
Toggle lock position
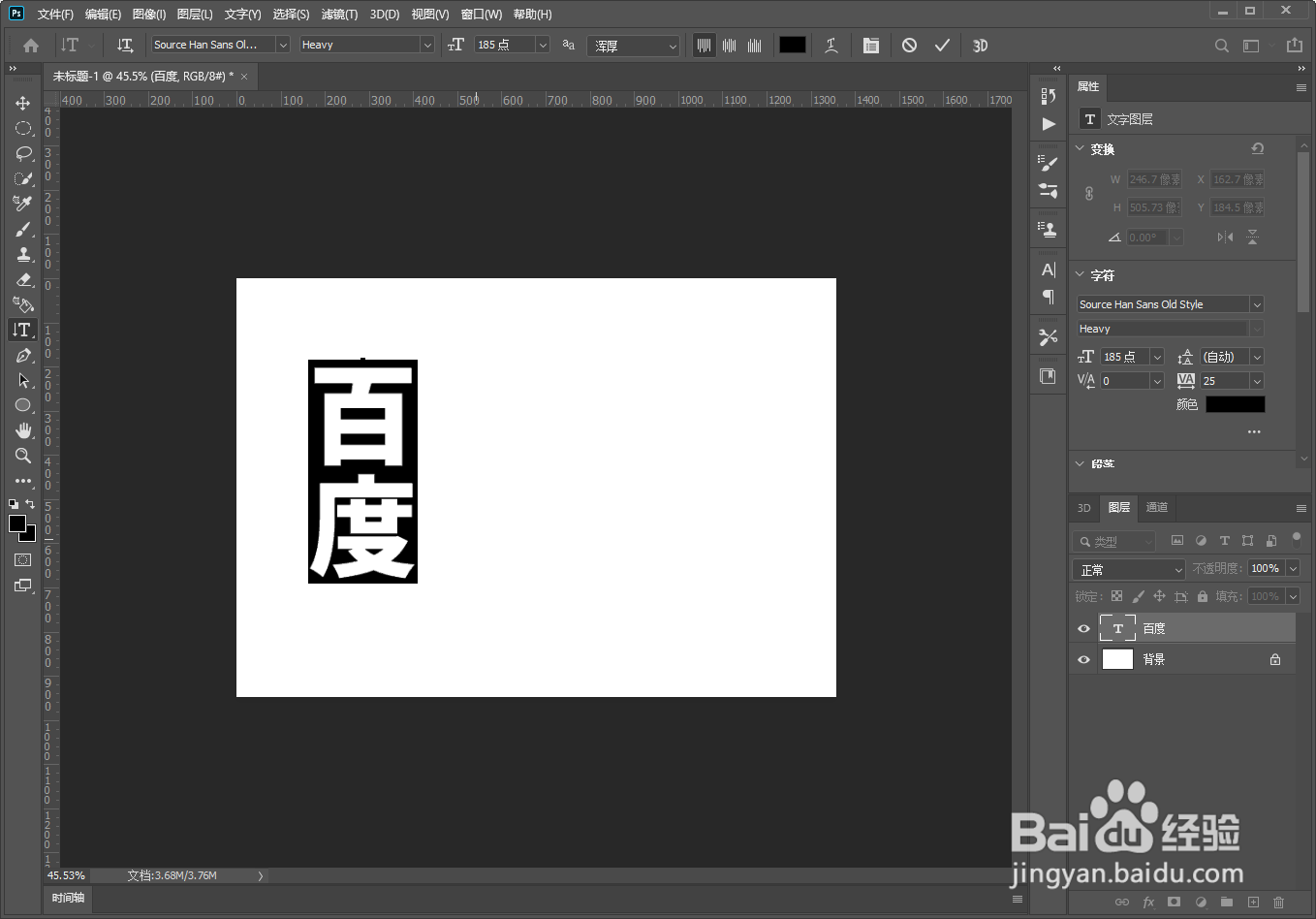point(1159,596)
